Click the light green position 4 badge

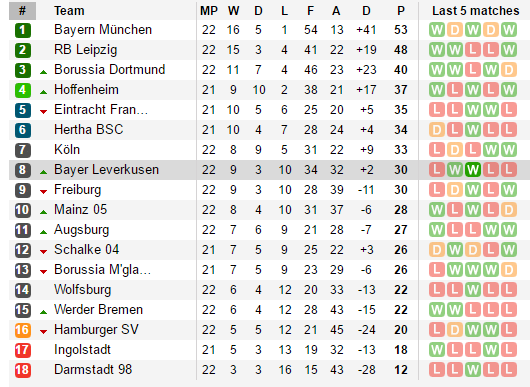[x=23, y=90]
